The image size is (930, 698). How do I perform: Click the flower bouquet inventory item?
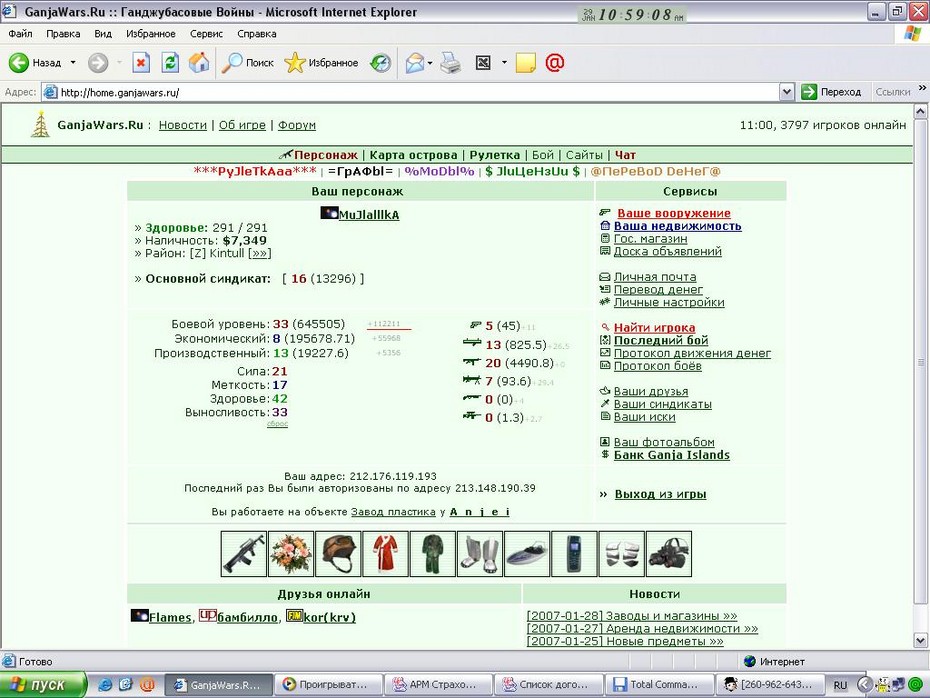(291, 554)
